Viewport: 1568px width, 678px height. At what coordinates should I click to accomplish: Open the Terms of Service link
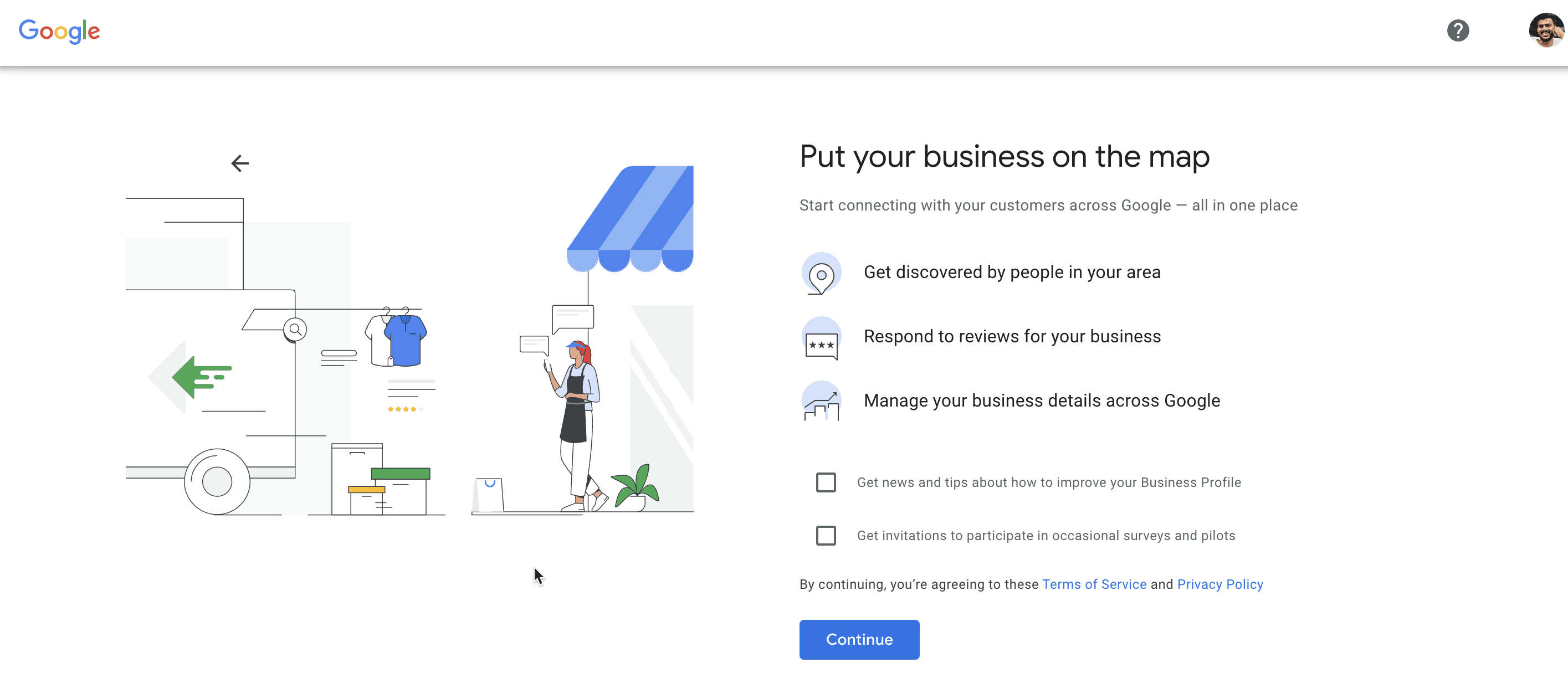coord(1094,584)
